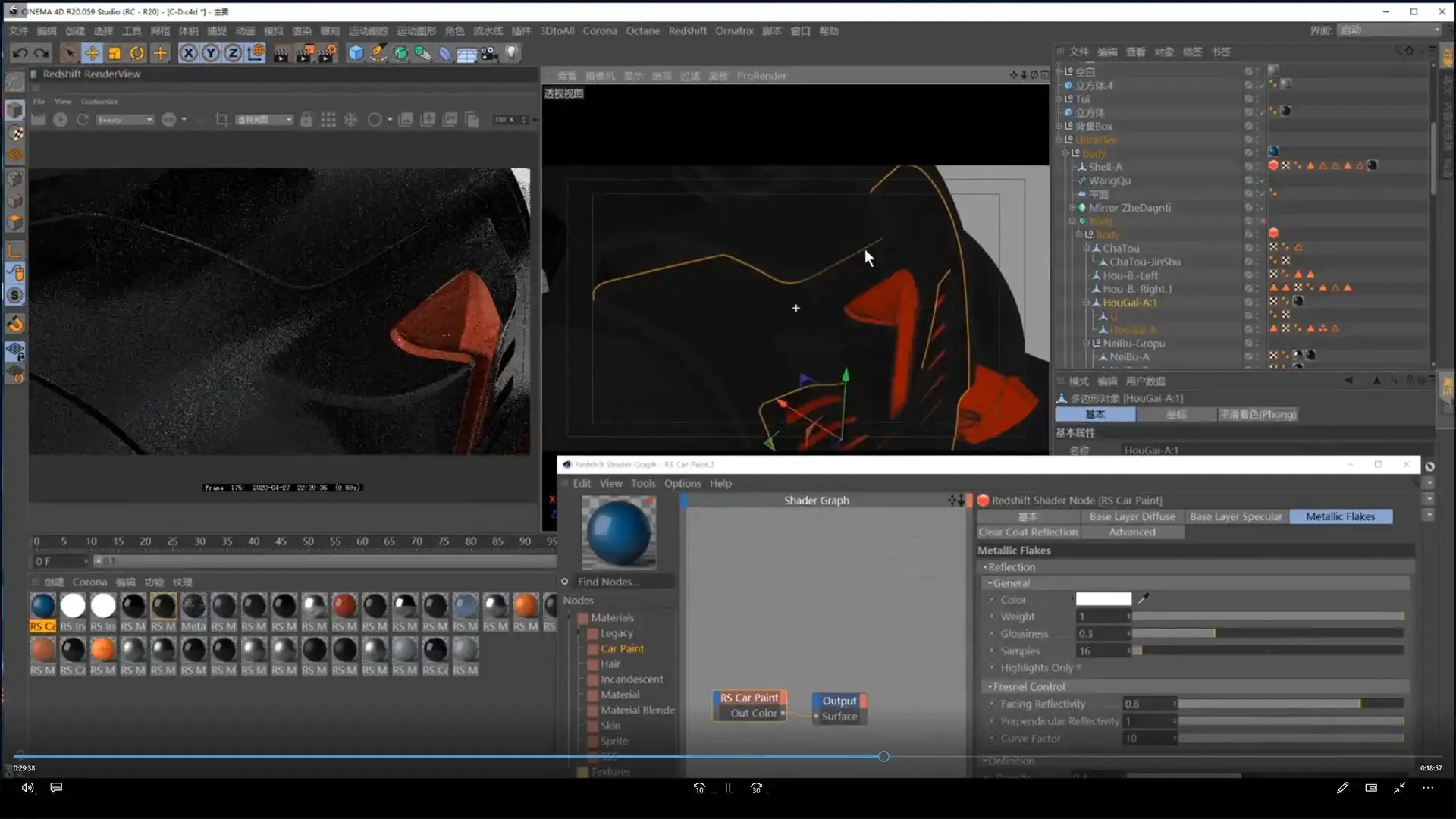Viewport: 1456px width, 819px height.
Task: Open the Redshift menu
Action: (687, 30)
